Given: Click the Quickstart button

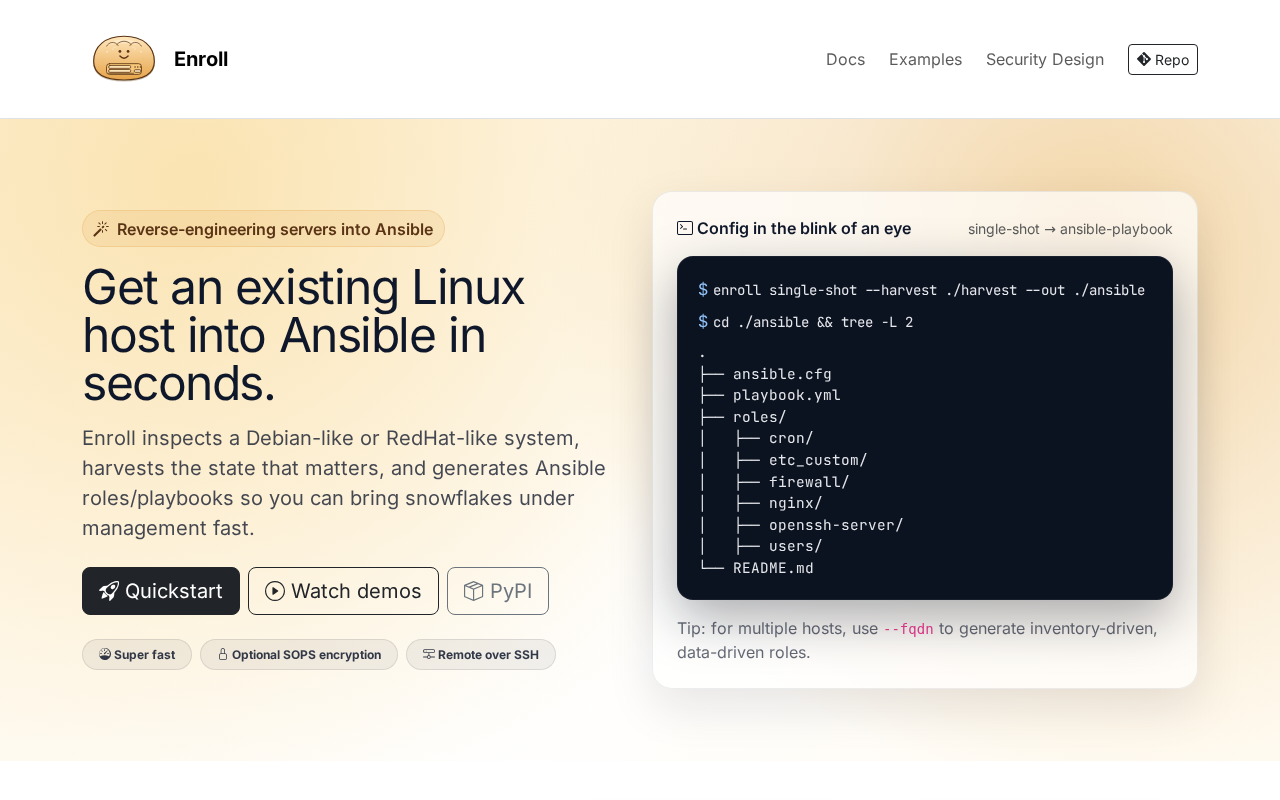Looking at the screenshot, I should coord(161,591).
